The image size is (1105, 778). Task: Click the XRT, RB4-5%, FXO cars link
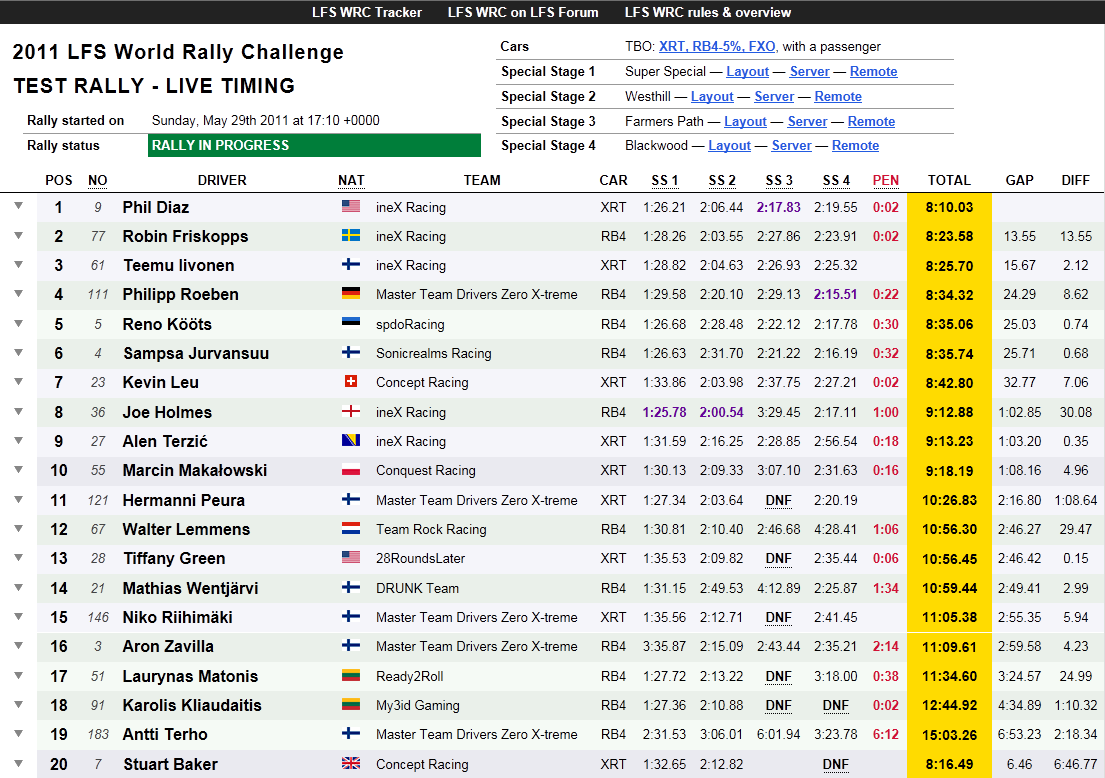717,47
